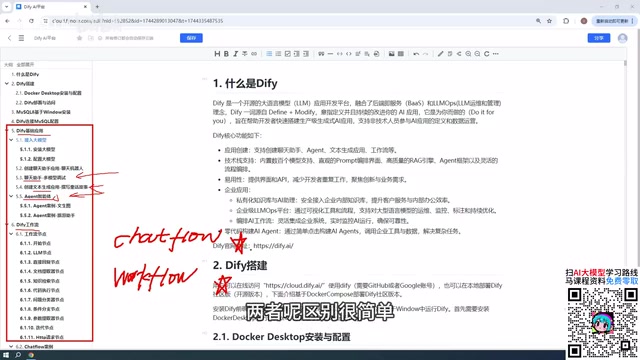Zoom in using the magnifier plus icon

[468, 54]
